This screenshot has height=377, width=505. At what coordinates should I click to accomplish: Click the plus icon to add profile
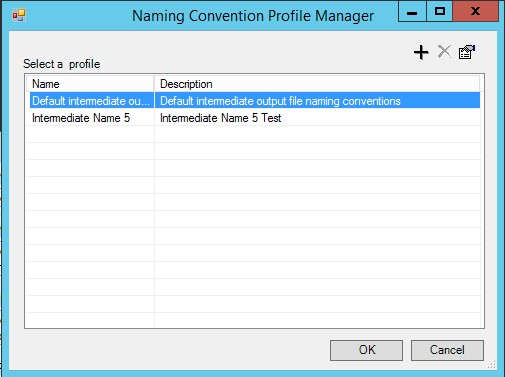pos(421,52)
